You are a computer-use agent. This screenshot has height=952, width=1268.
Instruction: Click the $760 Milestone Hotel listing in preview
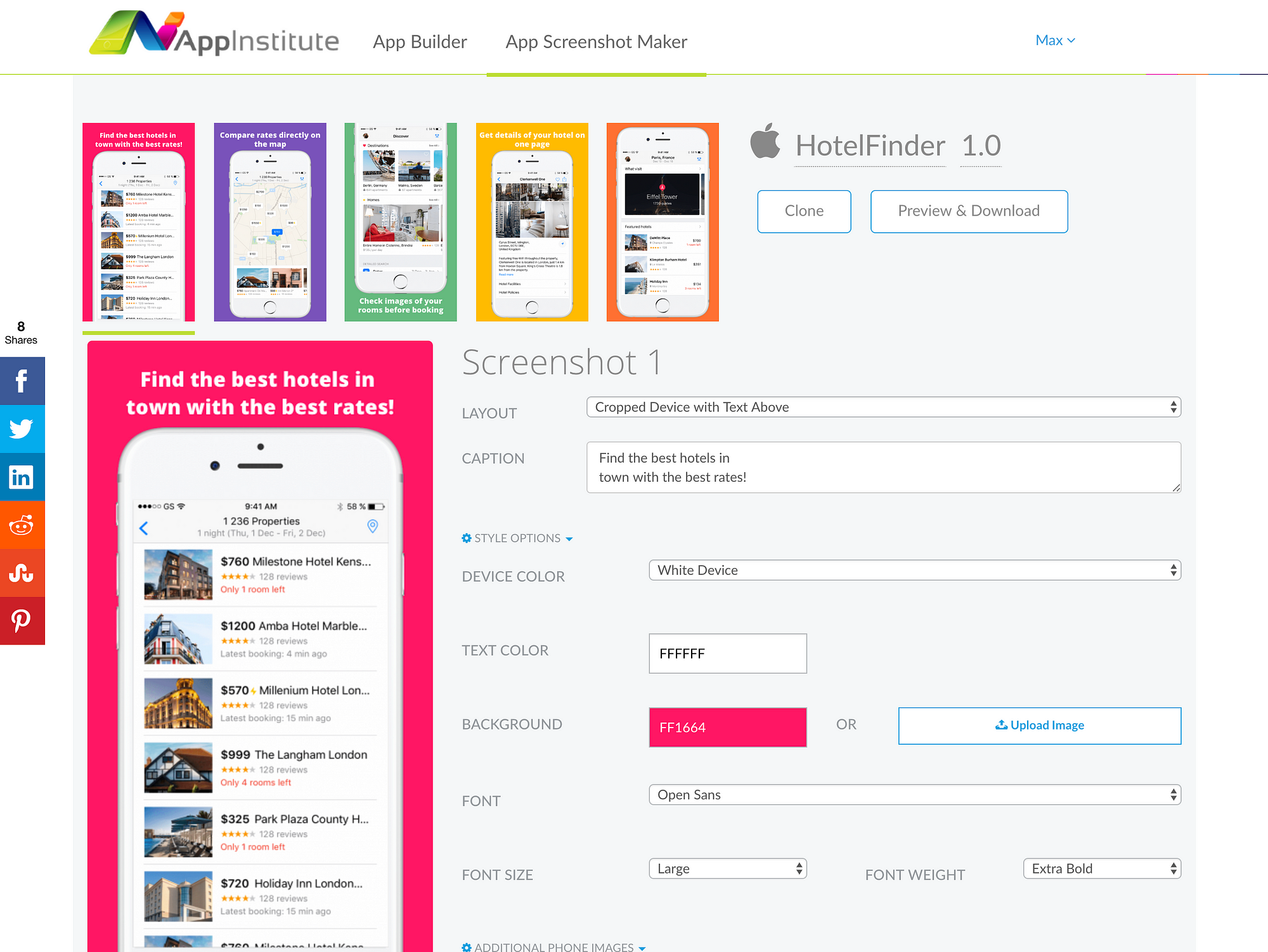coord(261,575)
